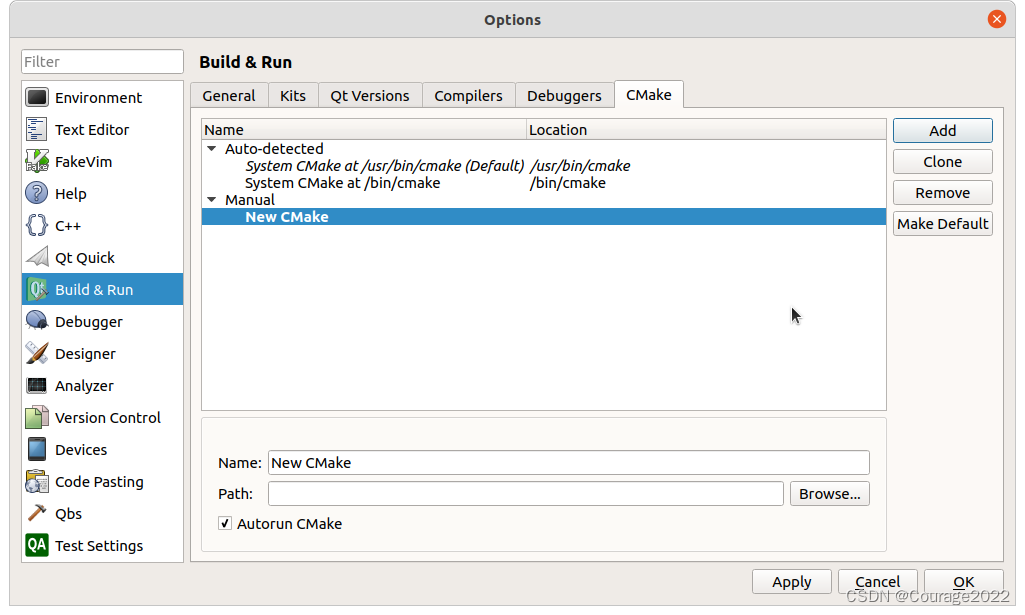Select Debugger label in category list
Image resolution: width=1025 pixels, height=615 pixels.
click(x=89, y=322)
